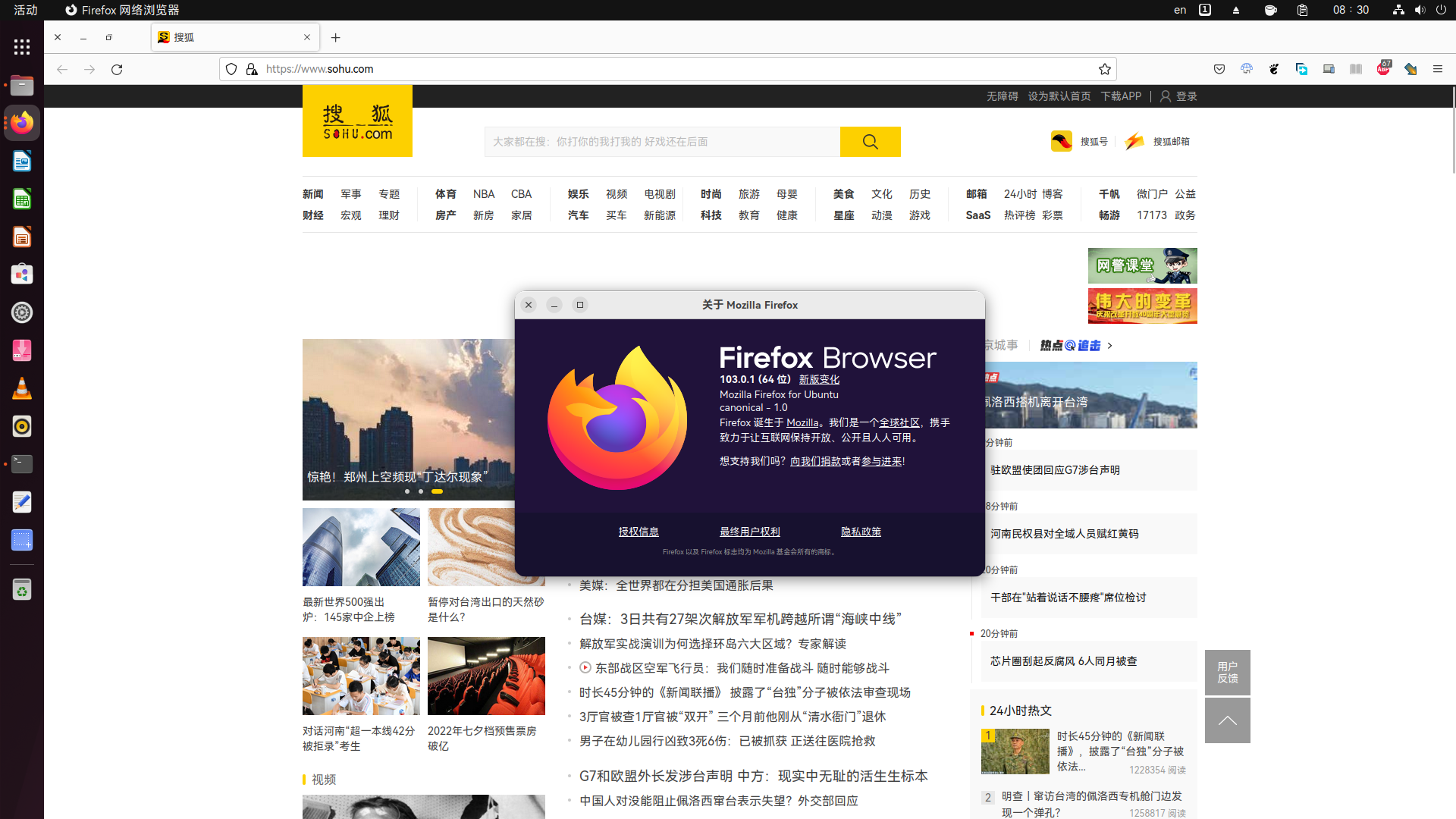
Task: Open the 娱乐 navigation link
Action: (579, 194)
